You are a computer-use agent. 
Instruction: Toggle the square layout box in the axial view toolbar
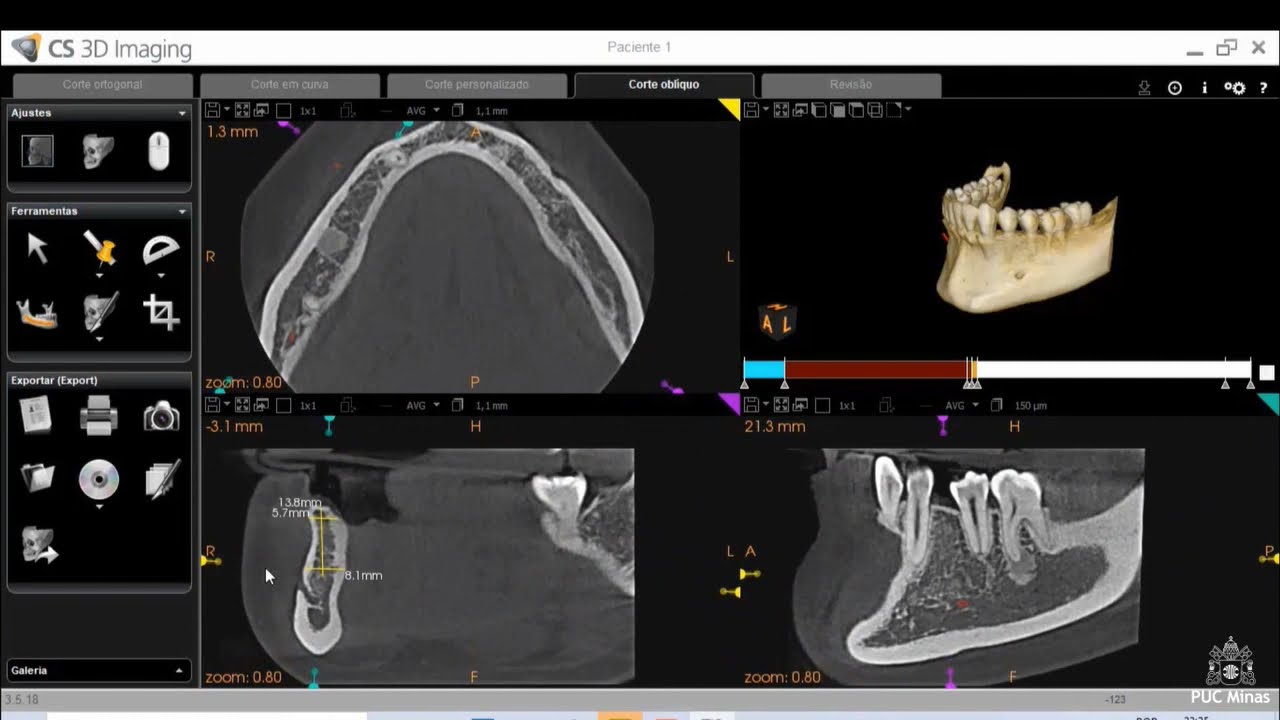[x=284, y=110]
